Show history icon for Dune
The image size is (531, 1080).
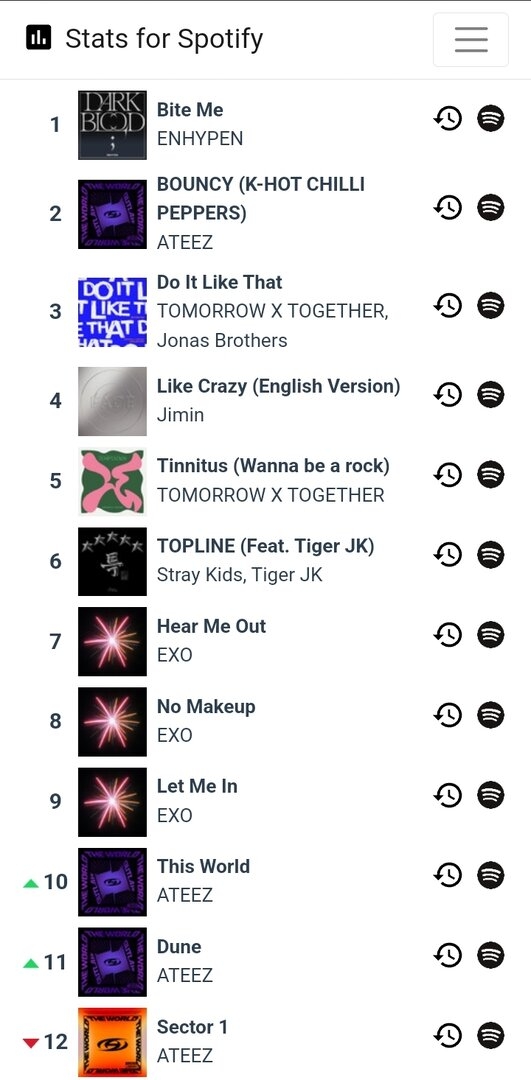click(448, 955)
